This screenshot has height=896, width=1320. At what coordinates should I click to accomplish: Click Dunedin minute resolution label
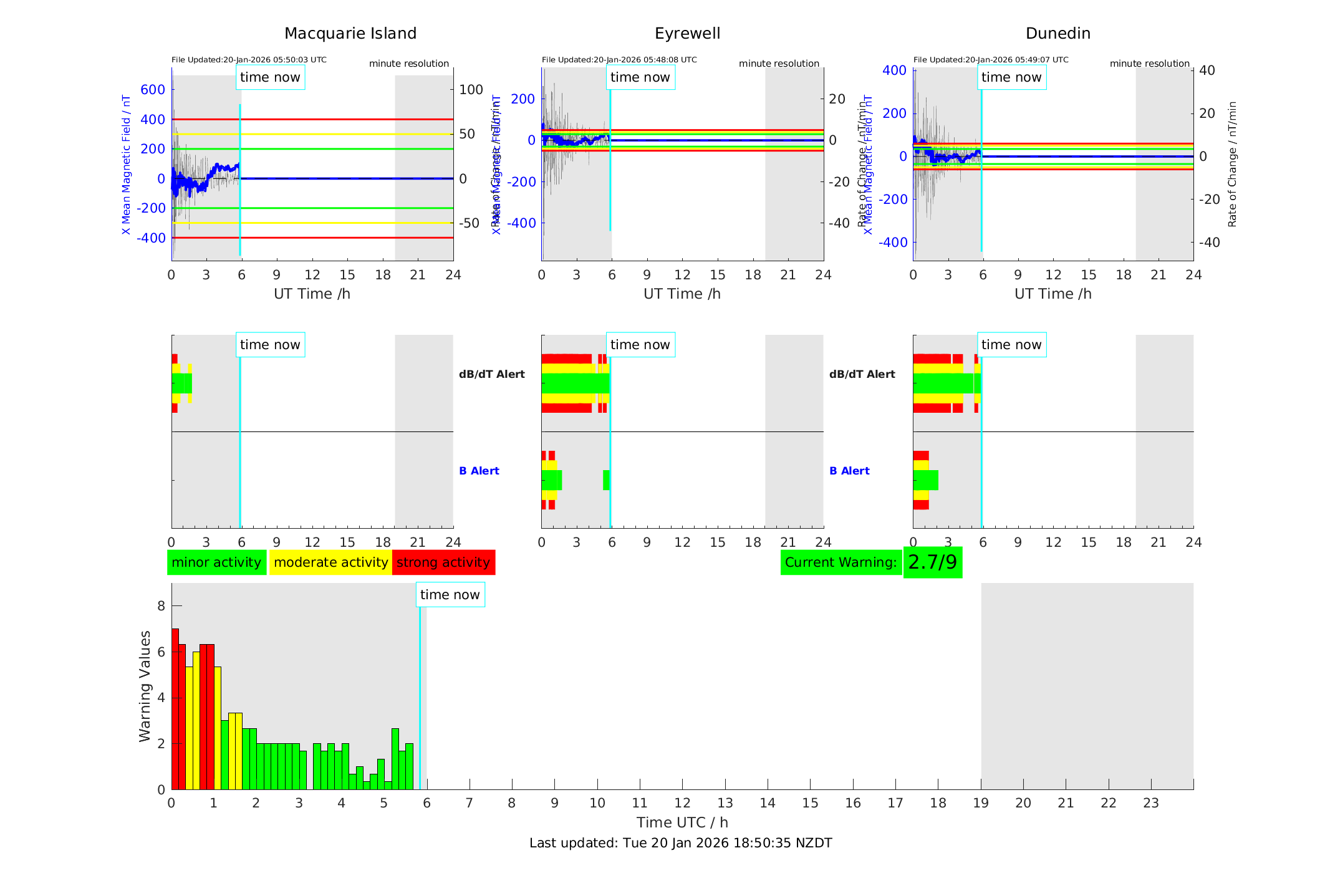point(1149,64)
